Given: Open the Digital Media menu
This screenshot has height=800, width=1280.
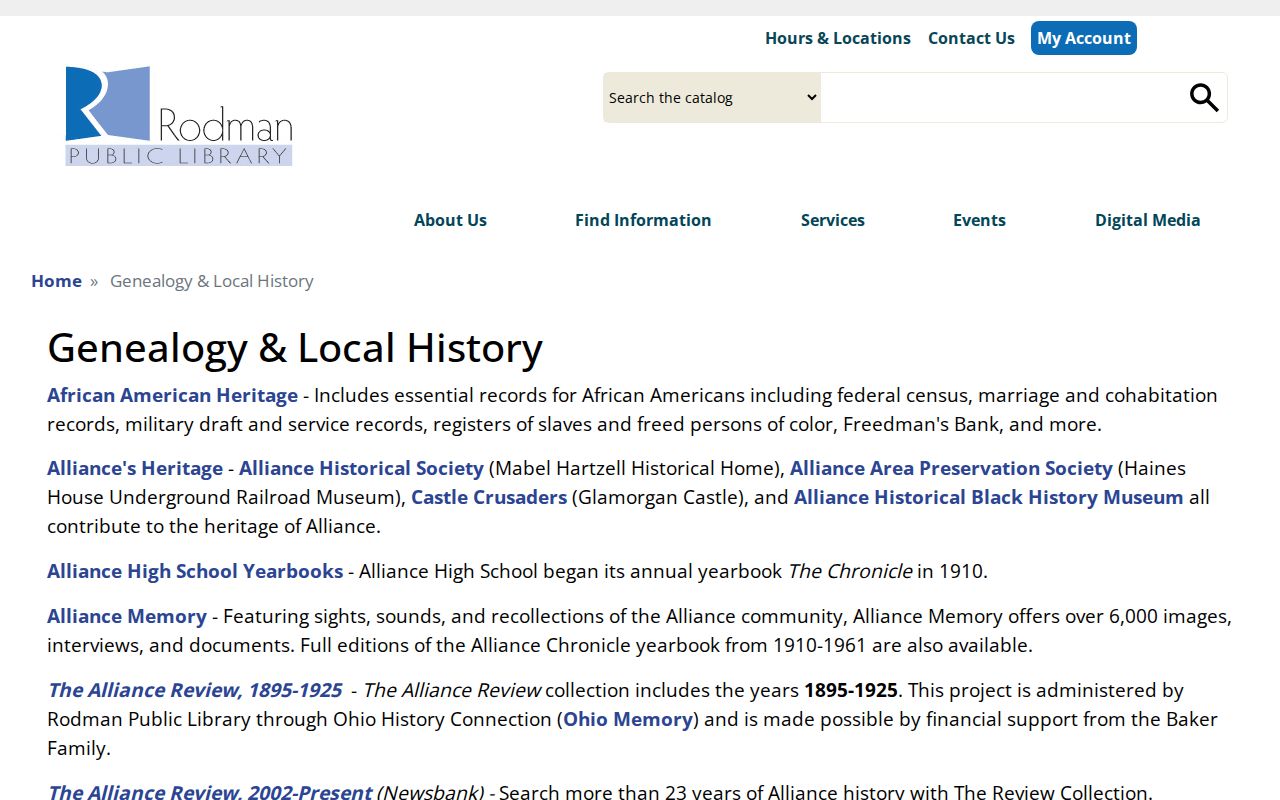Looking at the screenshot, I should (x=1148, y=220).
